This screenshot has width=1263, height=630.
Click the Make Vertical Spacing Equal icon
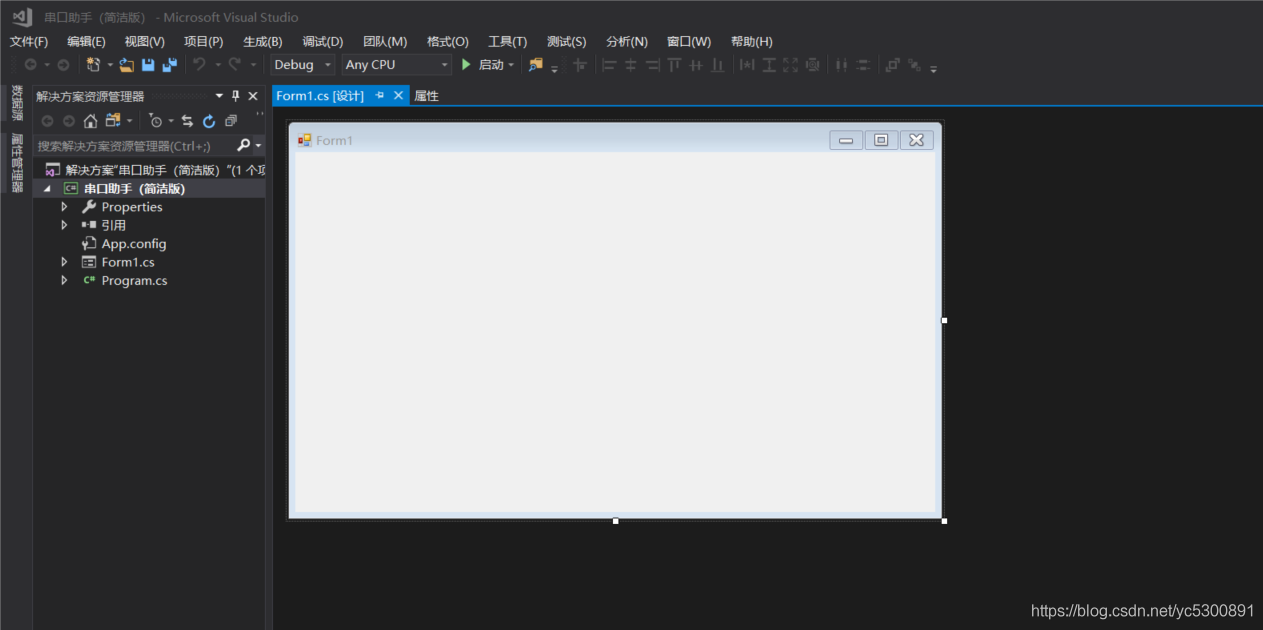[863, 65]
